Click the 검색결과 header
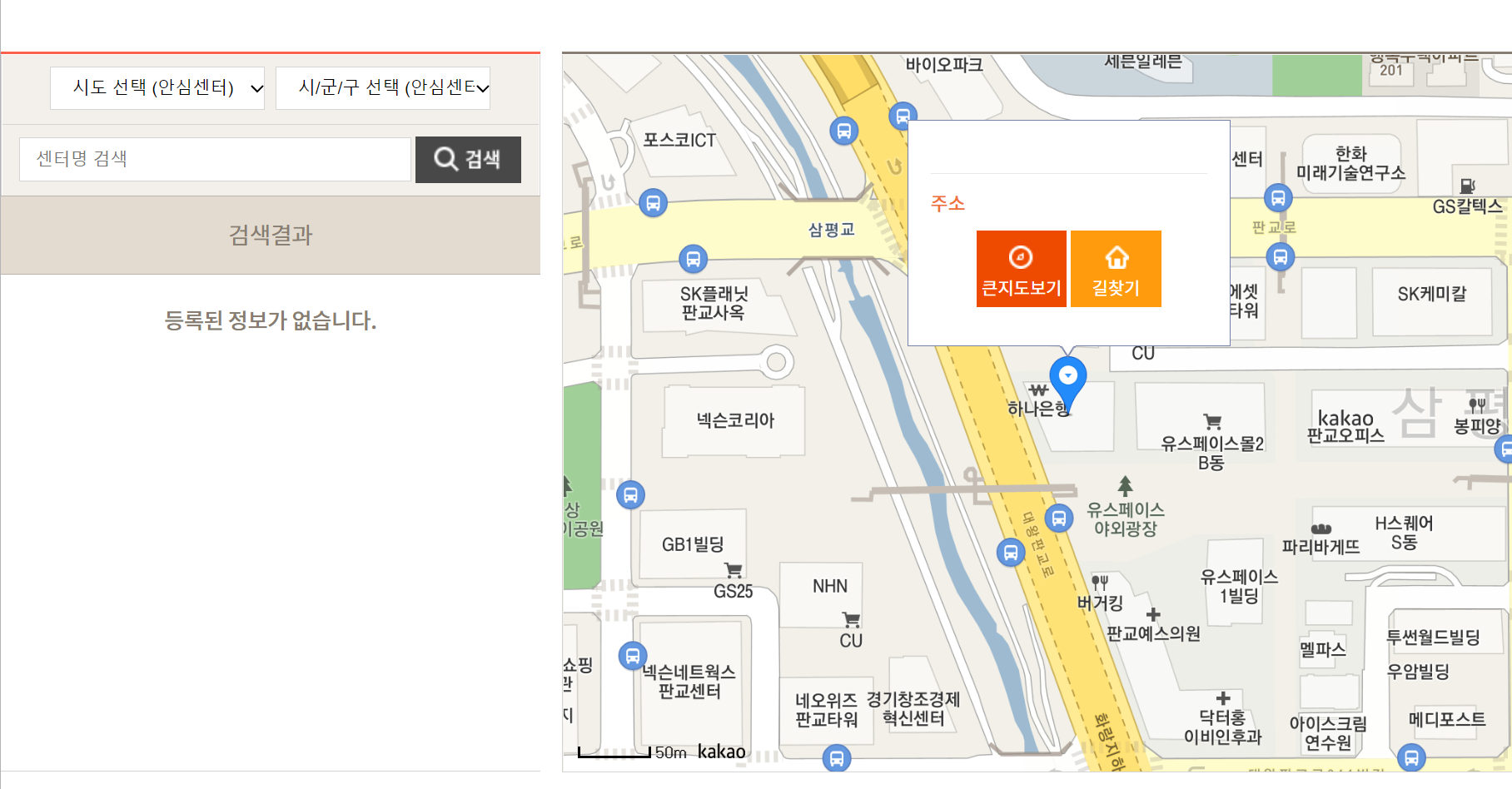 click(x=271, y=235)
